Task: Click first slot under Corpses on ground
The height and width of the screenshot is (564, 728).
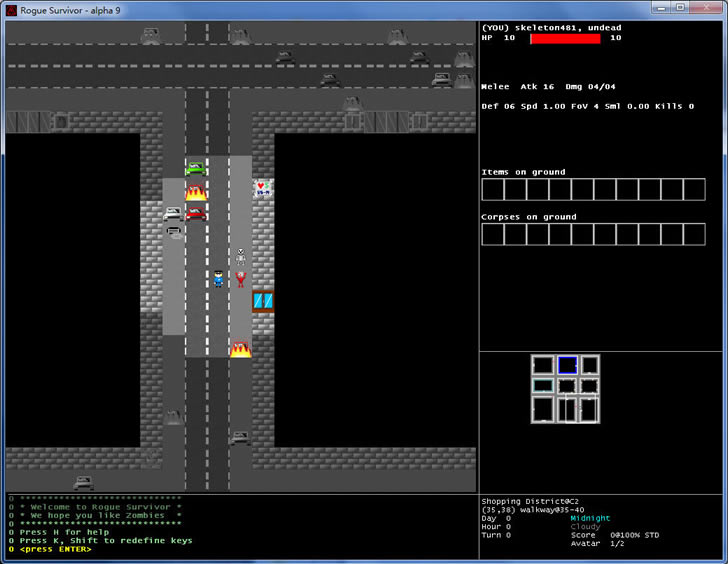Action: click(492, 235)
